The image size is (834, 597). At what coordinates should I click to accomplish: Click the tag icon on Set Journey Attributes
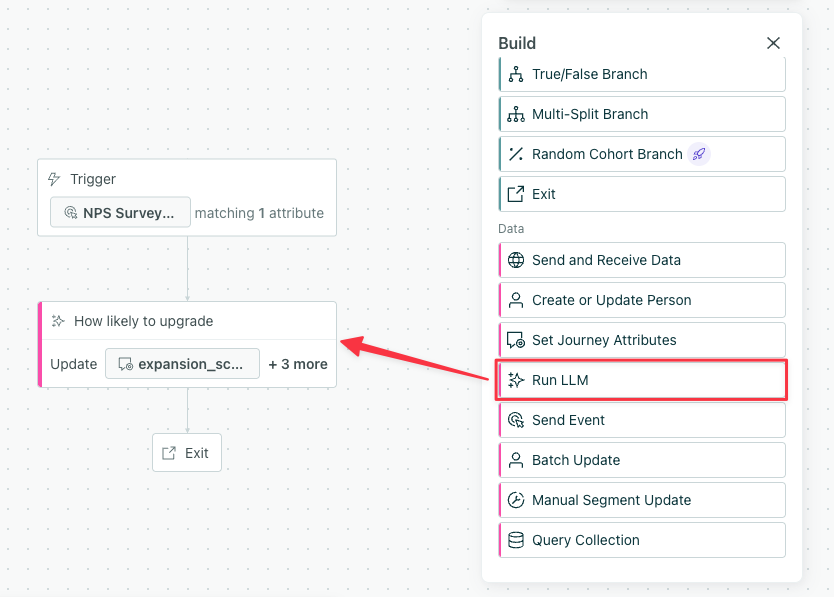[516, 340]
